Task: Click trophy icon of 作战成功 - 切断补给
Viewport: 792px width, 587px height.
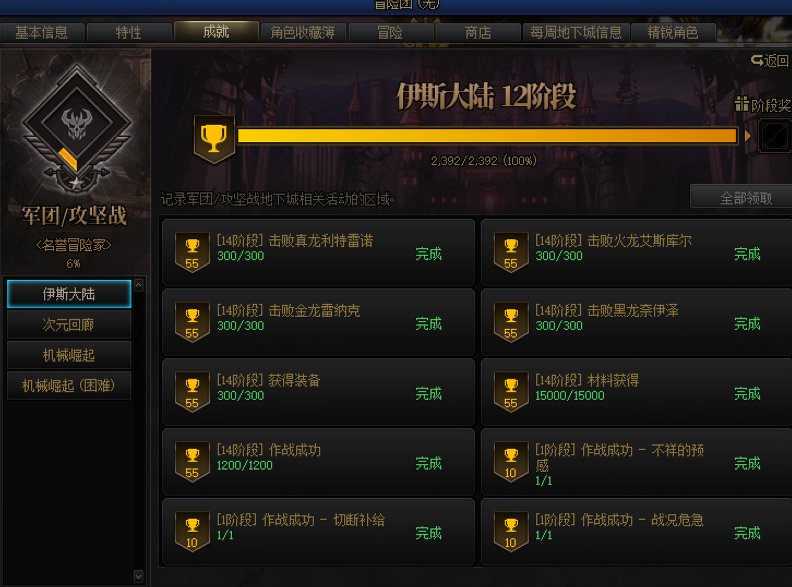Action: [x=192, y=531]
